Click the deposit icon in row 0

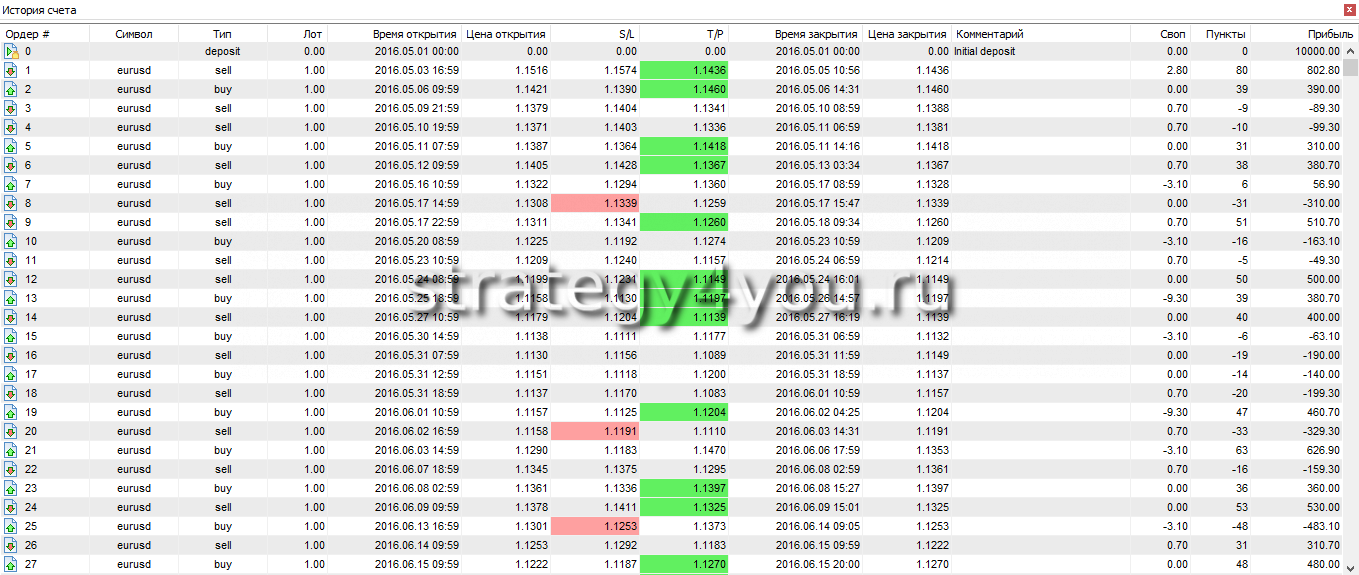[11, 51]
